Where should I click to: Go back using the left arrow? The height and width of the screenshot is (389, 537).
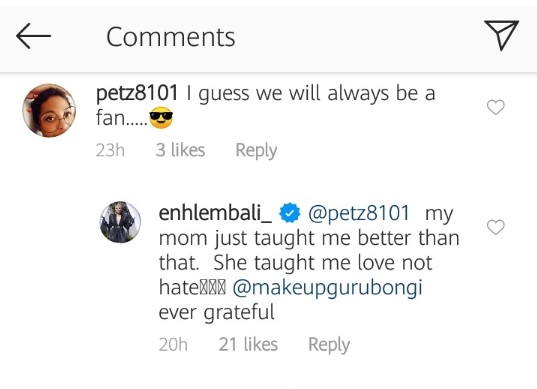pos(33,36)
